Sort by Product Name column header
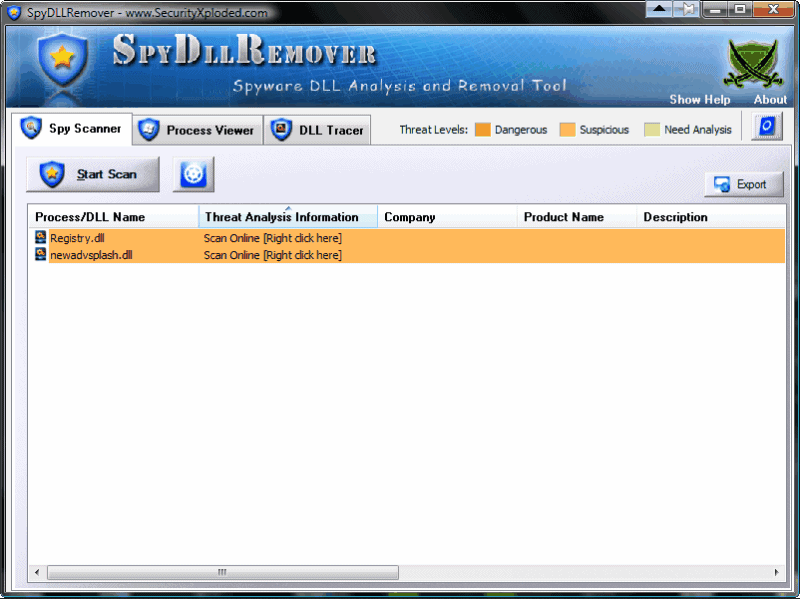The image size is (800, 599). (x=577, y=217)
